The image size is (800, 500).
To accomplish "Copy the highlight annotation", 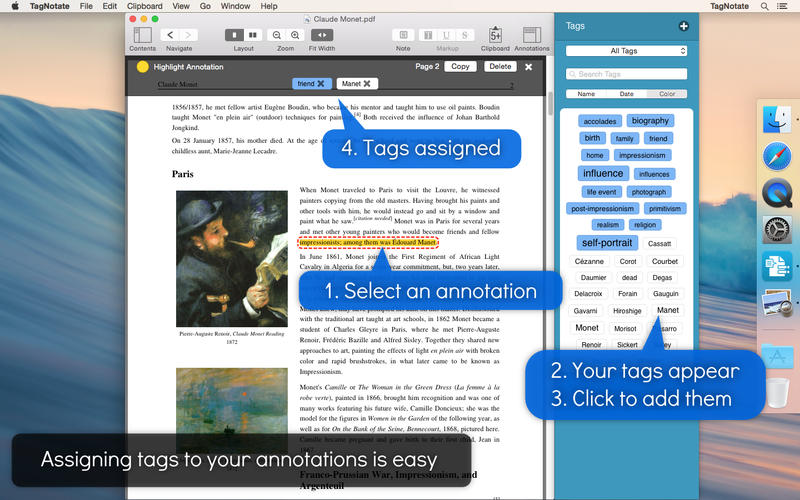I will click(460, 66).
